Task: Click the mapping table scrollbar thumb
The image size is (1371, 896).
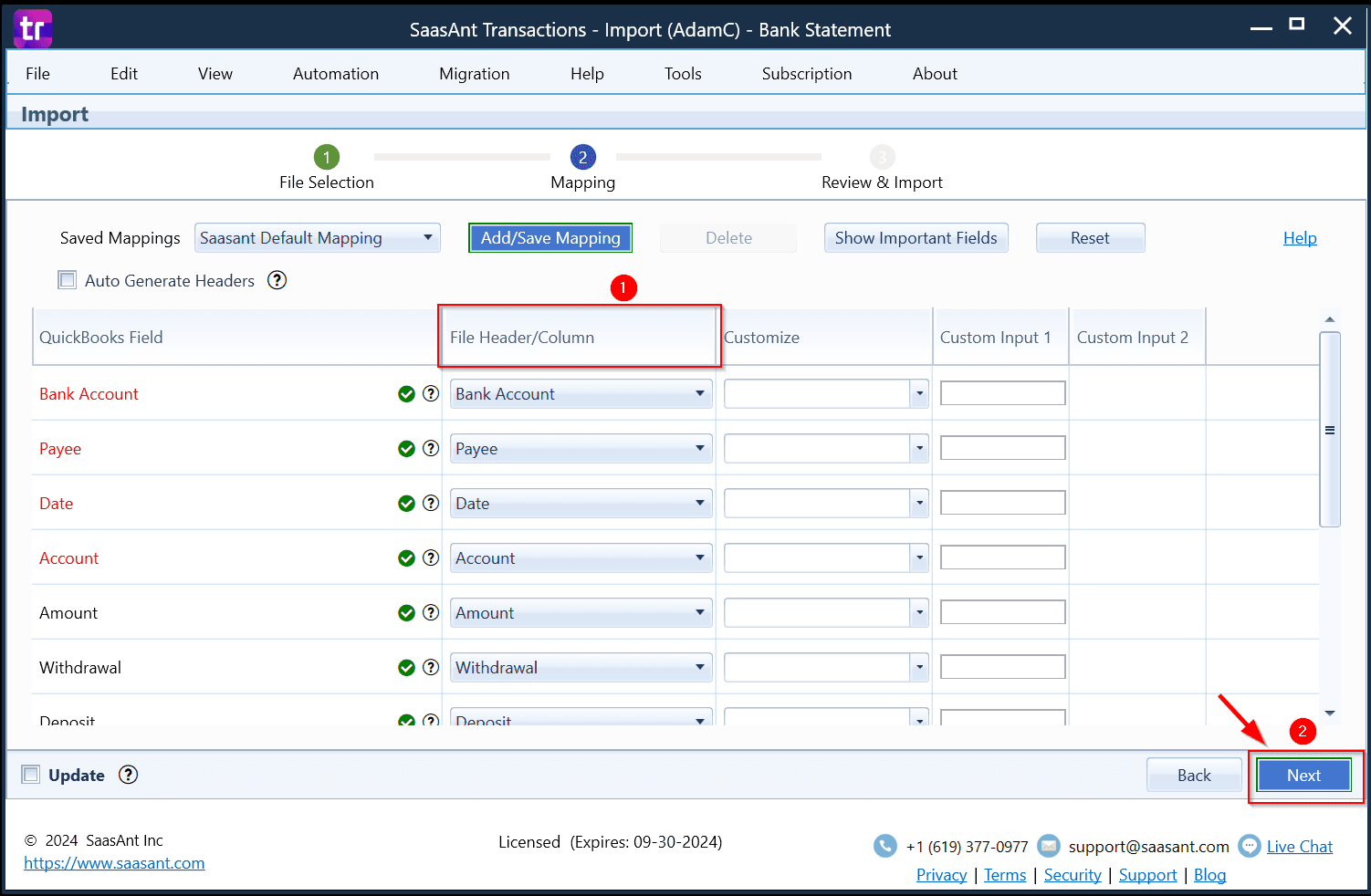Action: (x=1330, y=430)
